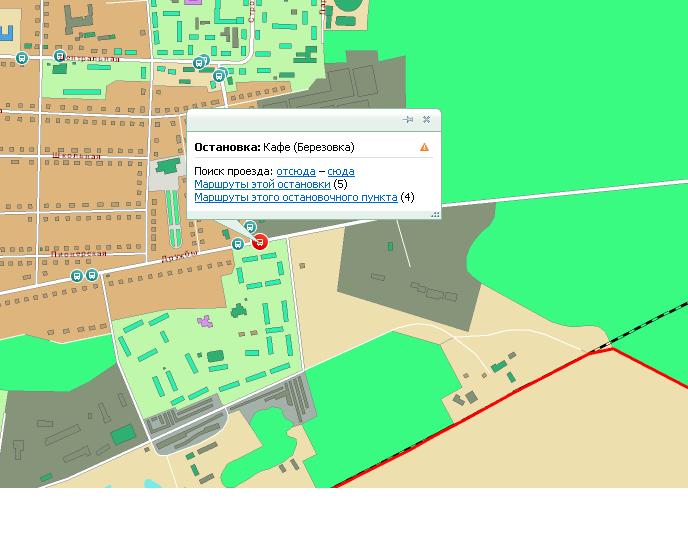Screen dimensions: 688x551
Task: Click the orange warning triangle icon
Action: coord(424,148)
